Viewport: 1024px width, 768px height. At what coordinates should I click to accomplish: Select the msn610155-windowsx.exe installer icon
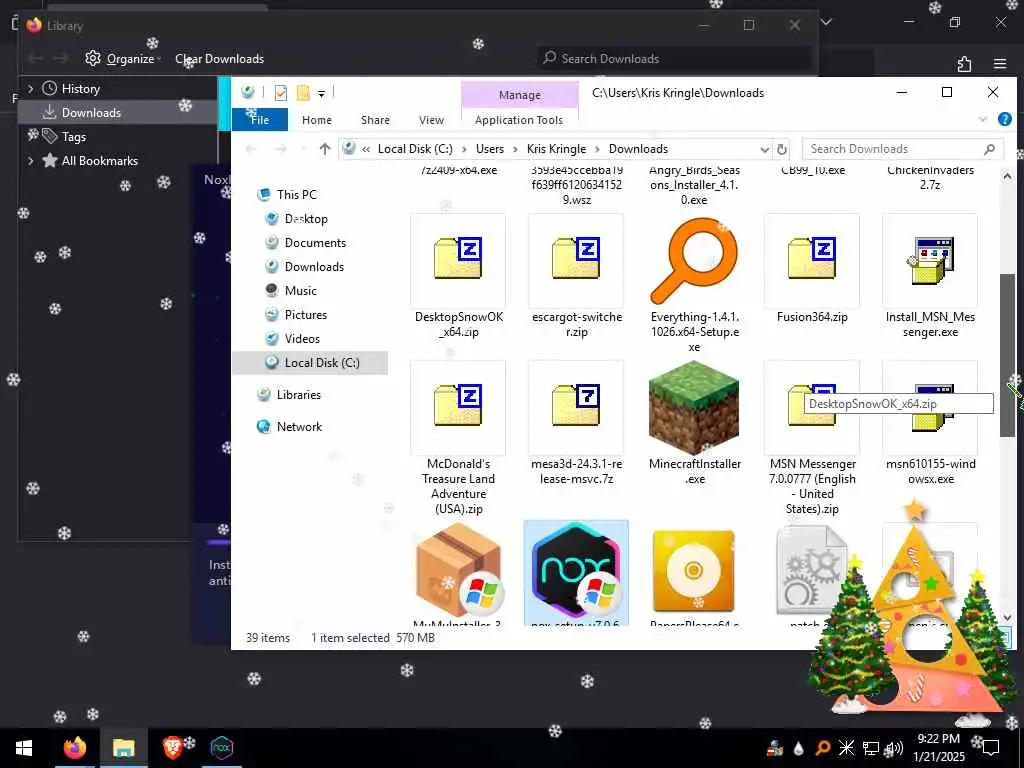point(930,406)
